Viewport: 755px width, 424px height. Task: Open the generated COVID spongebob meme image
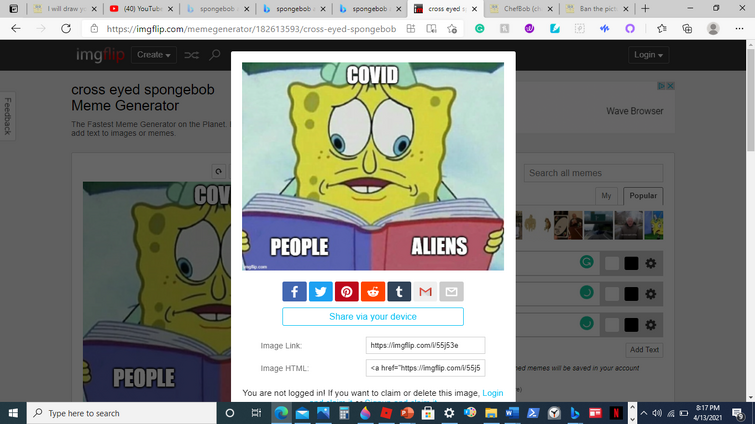[373, 166]
